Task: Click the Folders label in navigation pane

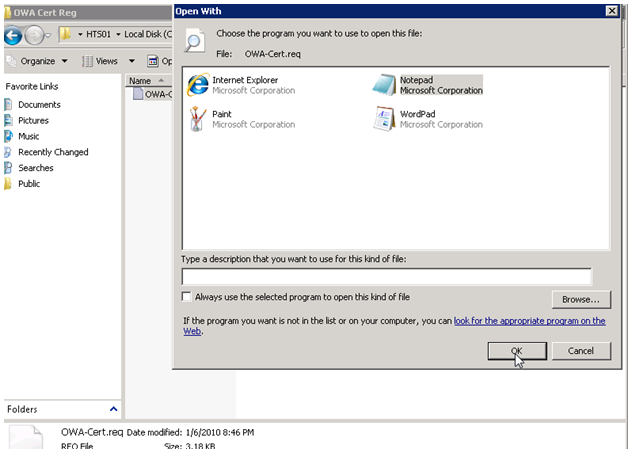Action: (x=22, y=409)
